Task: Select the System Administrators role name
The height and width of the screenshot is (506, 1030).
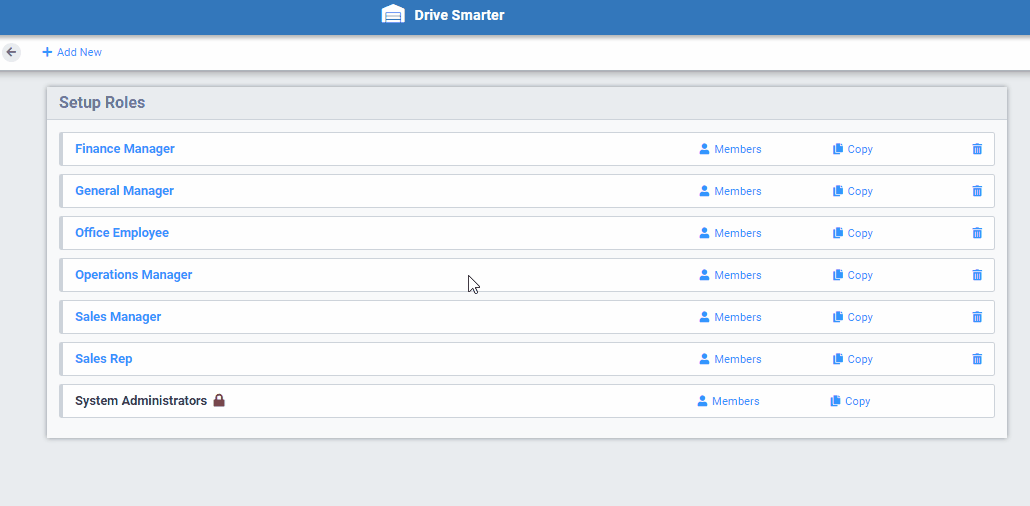Action: [x=141, y=401]
